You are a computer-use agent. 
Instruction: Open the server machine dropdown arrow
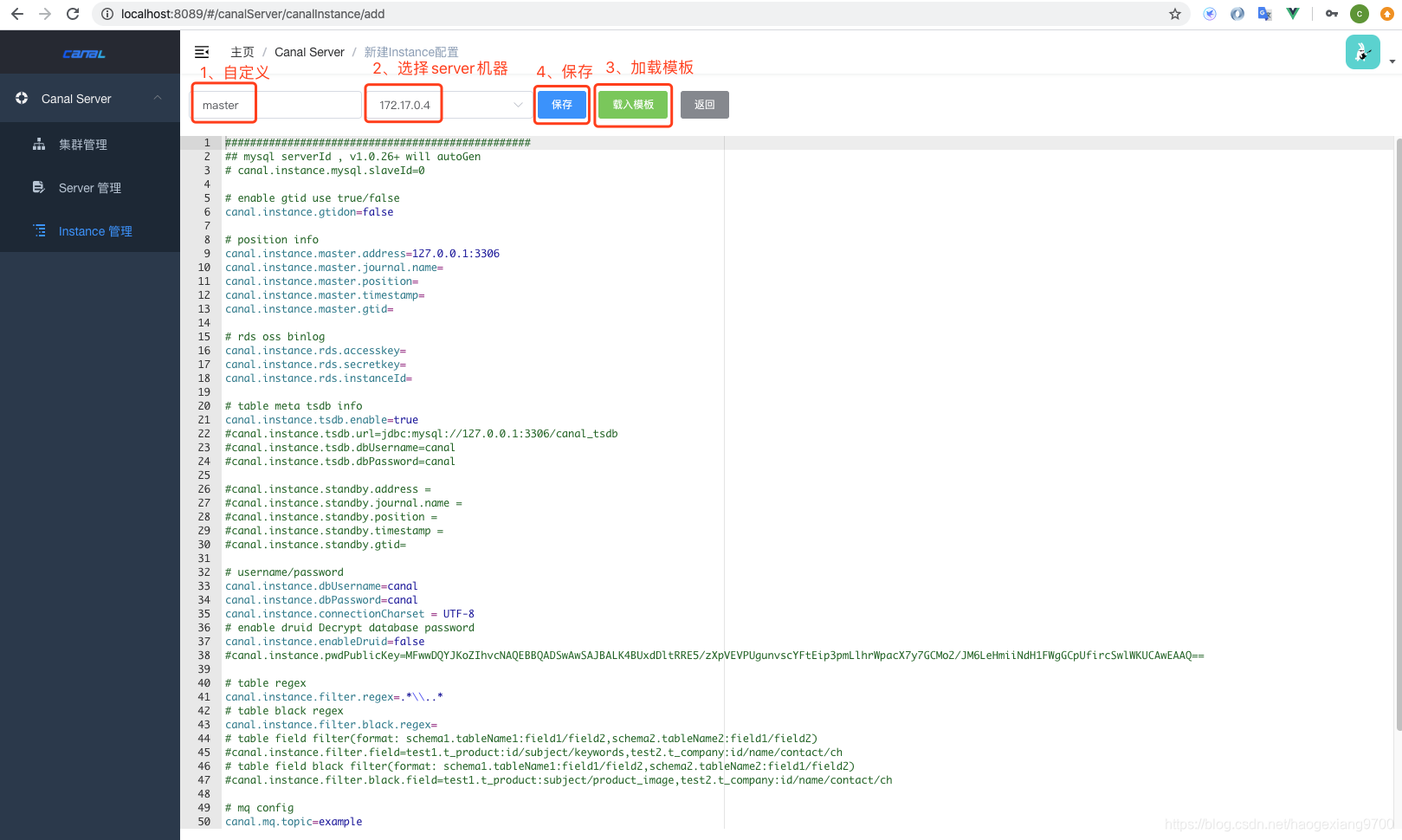click(518, 105)
